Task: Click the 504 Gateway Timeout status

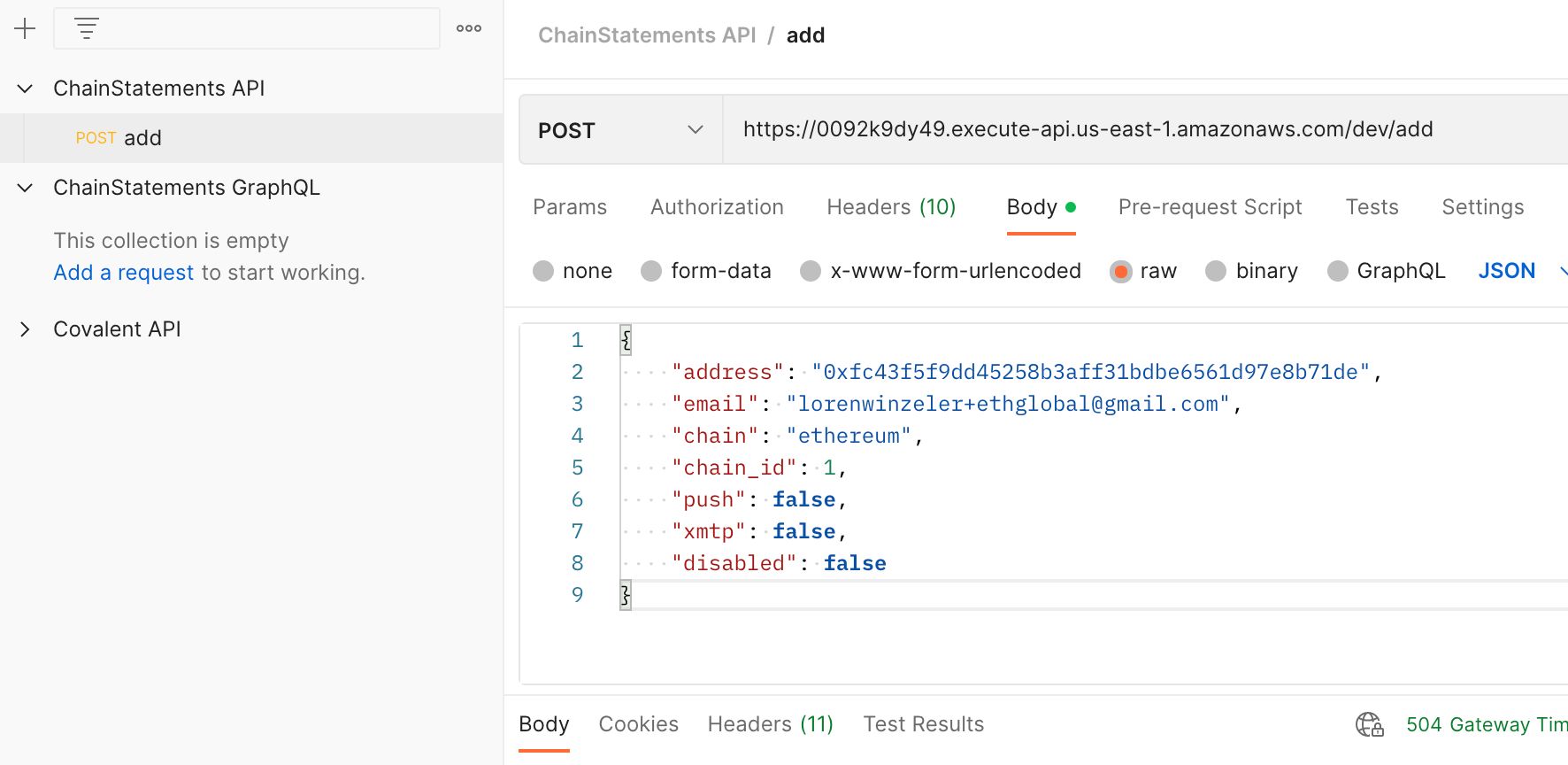Action: tap(1487, 724)
